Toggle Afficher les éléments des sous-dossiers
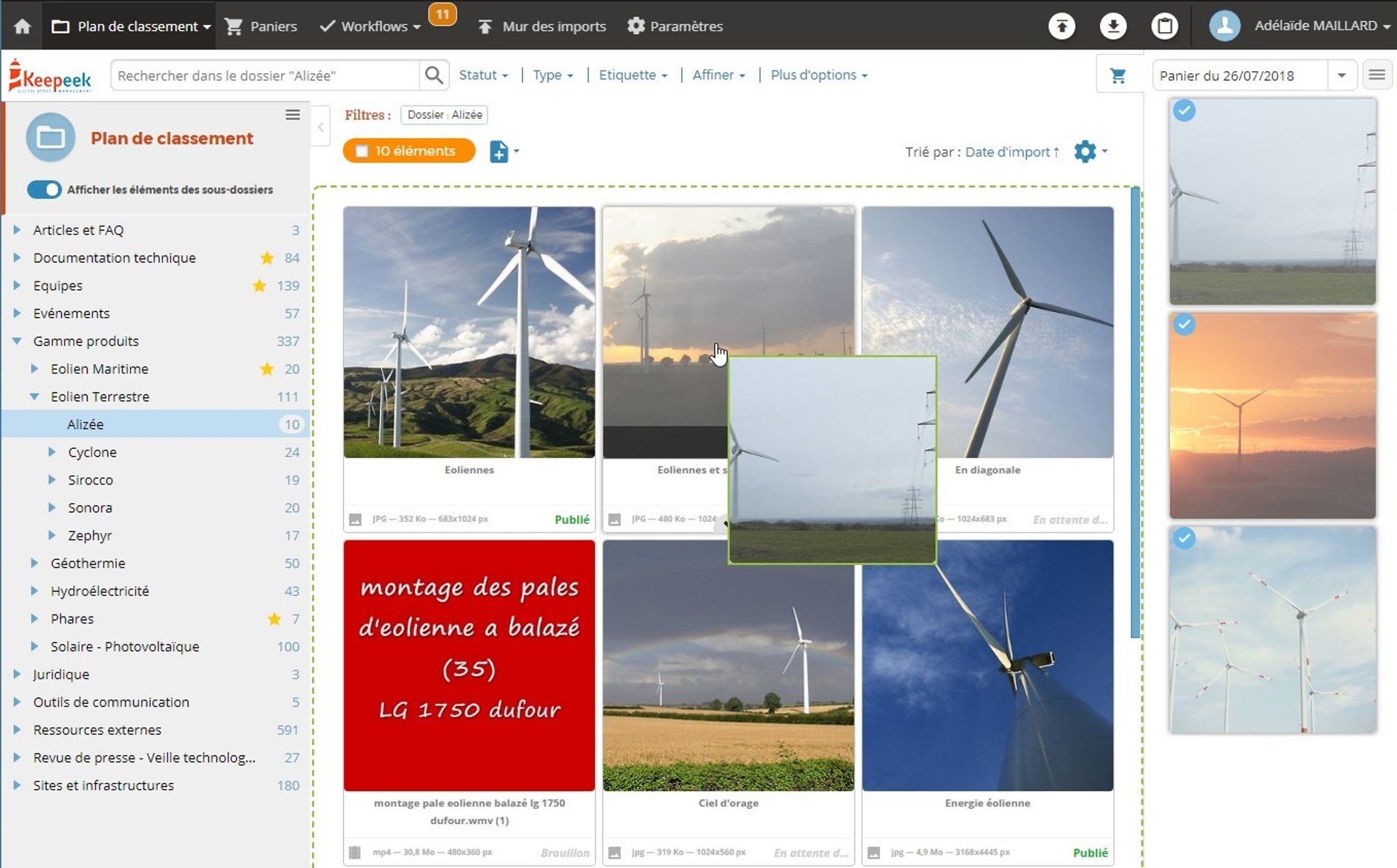 pos(44,189)
